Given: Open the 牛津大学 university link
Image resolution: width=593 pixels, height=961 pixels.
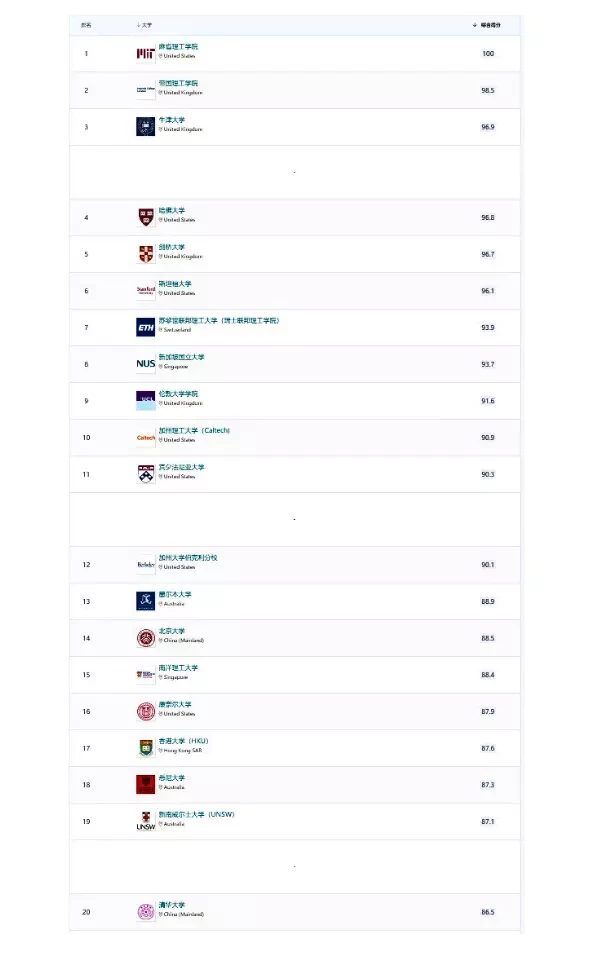Looking at the screenshot, I should coord(172,120).
